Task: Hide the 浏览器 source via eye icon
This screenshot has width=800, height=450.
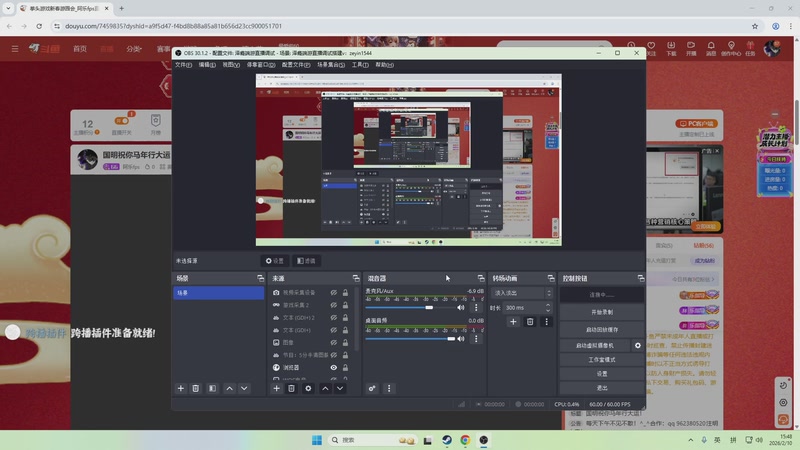Action: [334, 367]
